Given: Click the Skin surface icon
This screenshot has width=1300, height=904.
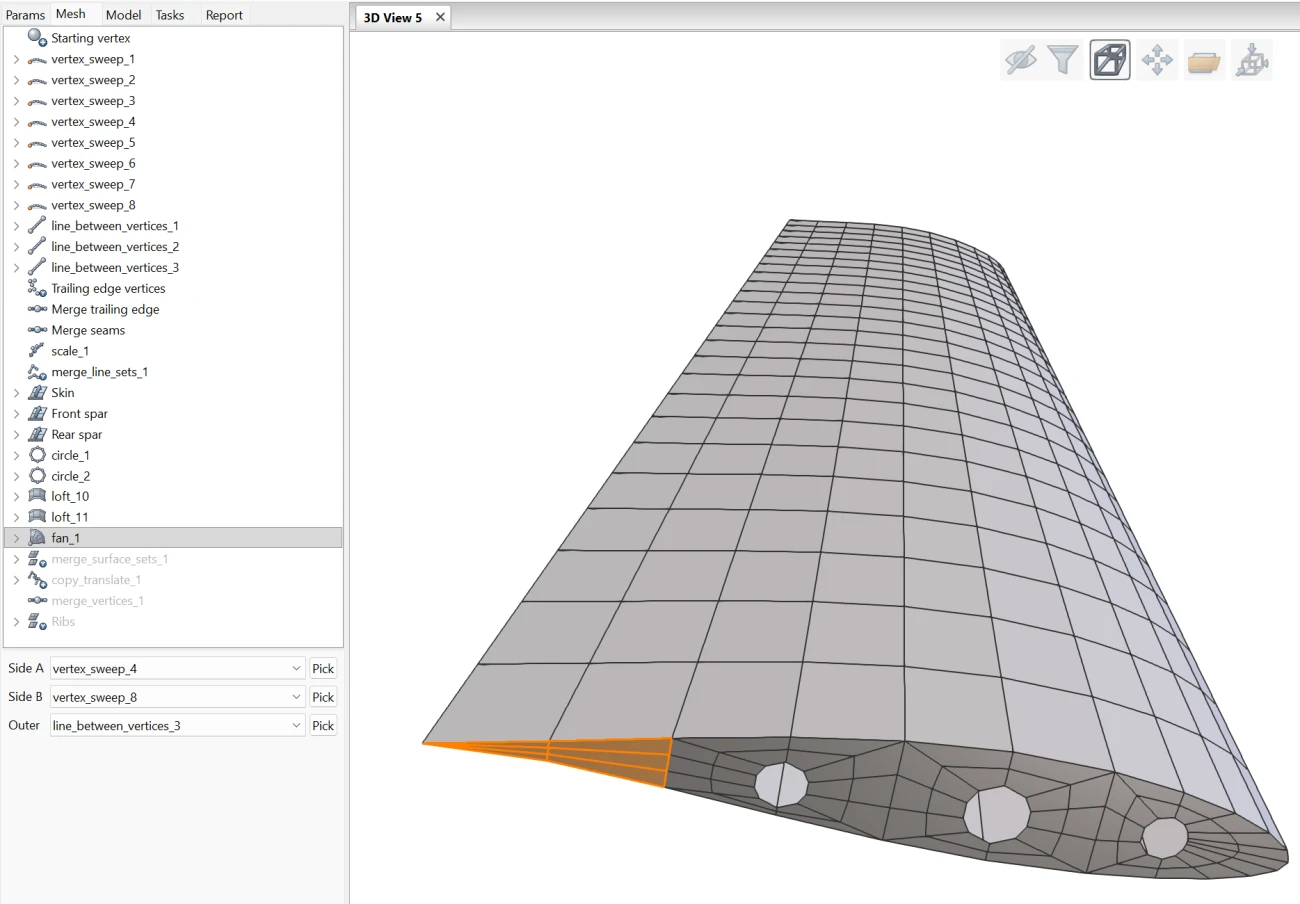Looking at the screenshot, I should click(37, 393).
